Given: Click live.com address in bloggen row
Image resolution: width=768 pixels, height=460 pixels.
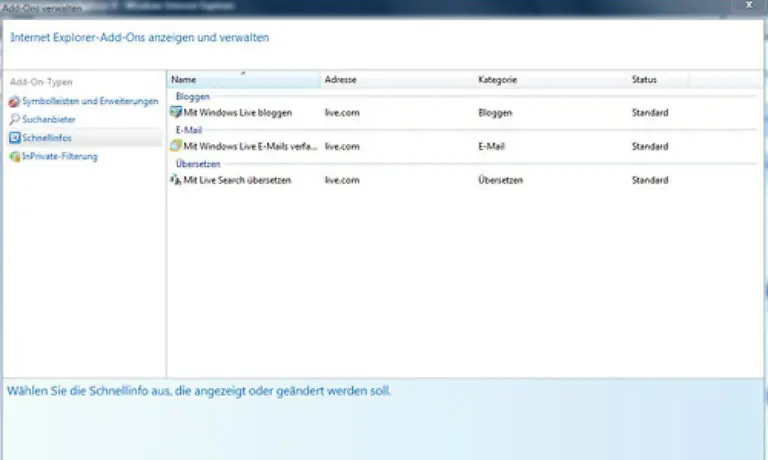Looking at the screenshot, I should tap(342, 113).
